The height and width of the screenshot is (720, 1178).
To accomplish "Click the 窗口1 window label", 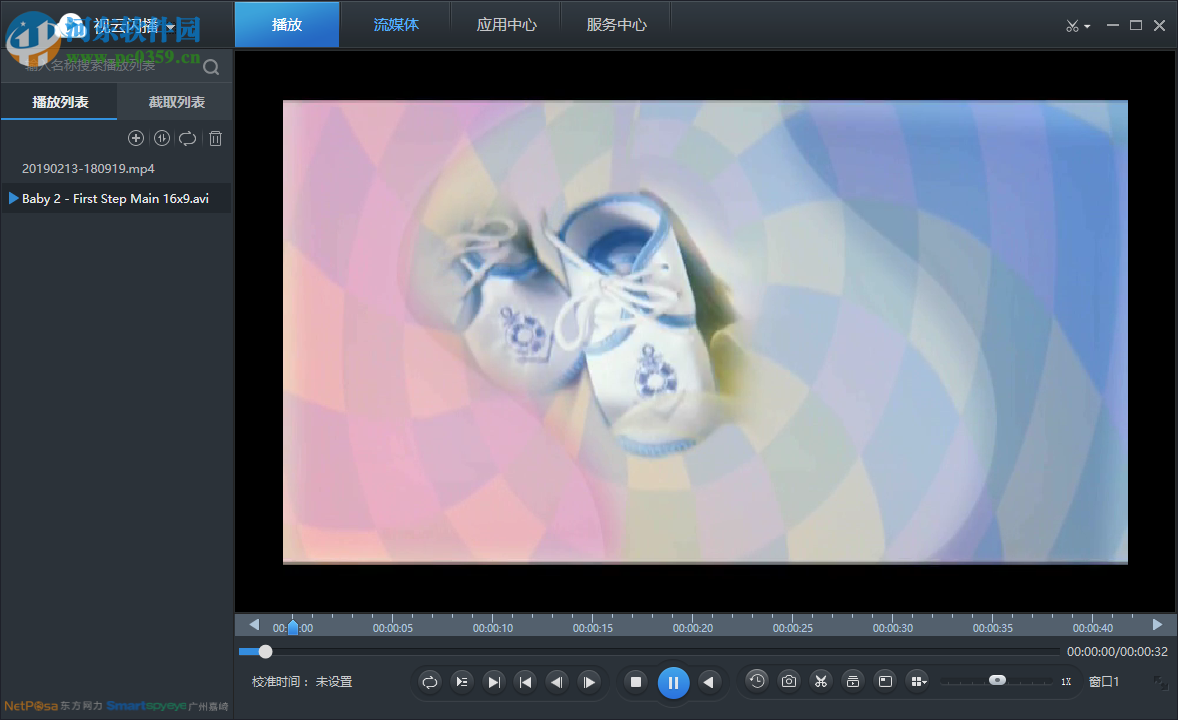I will [1104, 682].
